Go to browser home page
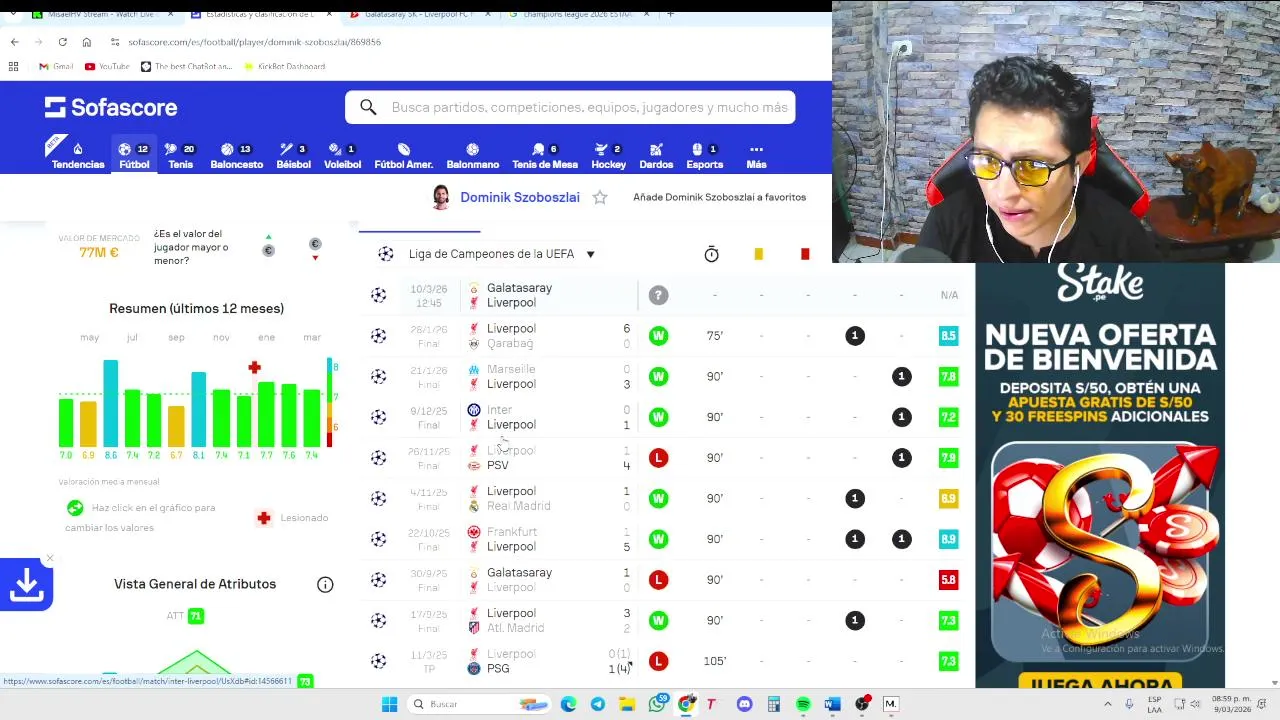Viewport: 1280px width, 720px height. point(86,42)
